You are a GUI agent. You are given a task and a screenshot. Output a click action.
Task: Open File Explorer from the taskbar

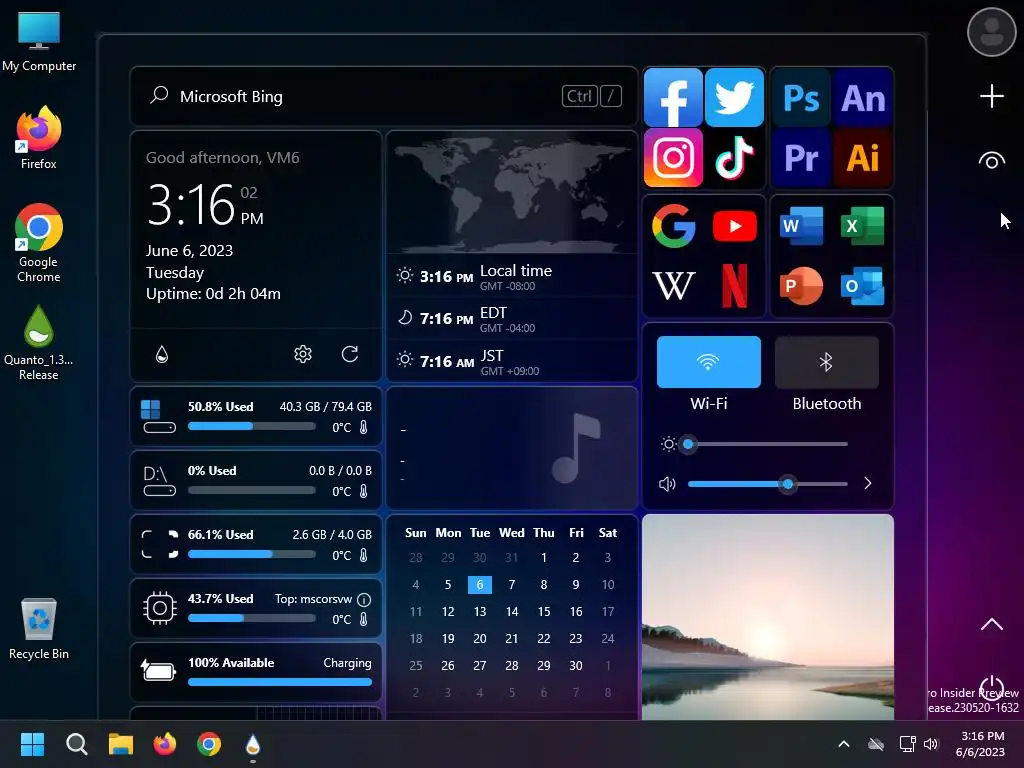click(x=121, y=744)
